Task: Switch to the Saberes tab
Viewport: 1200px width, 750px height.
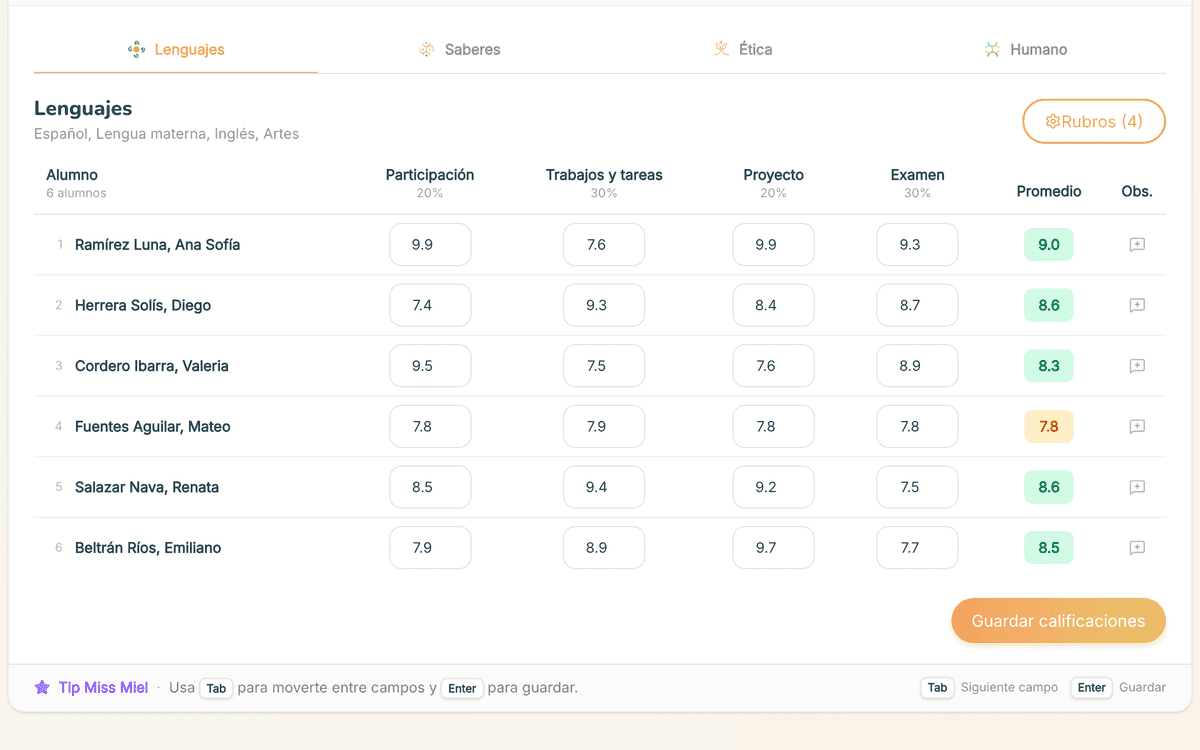Action: tap(459, 49)
